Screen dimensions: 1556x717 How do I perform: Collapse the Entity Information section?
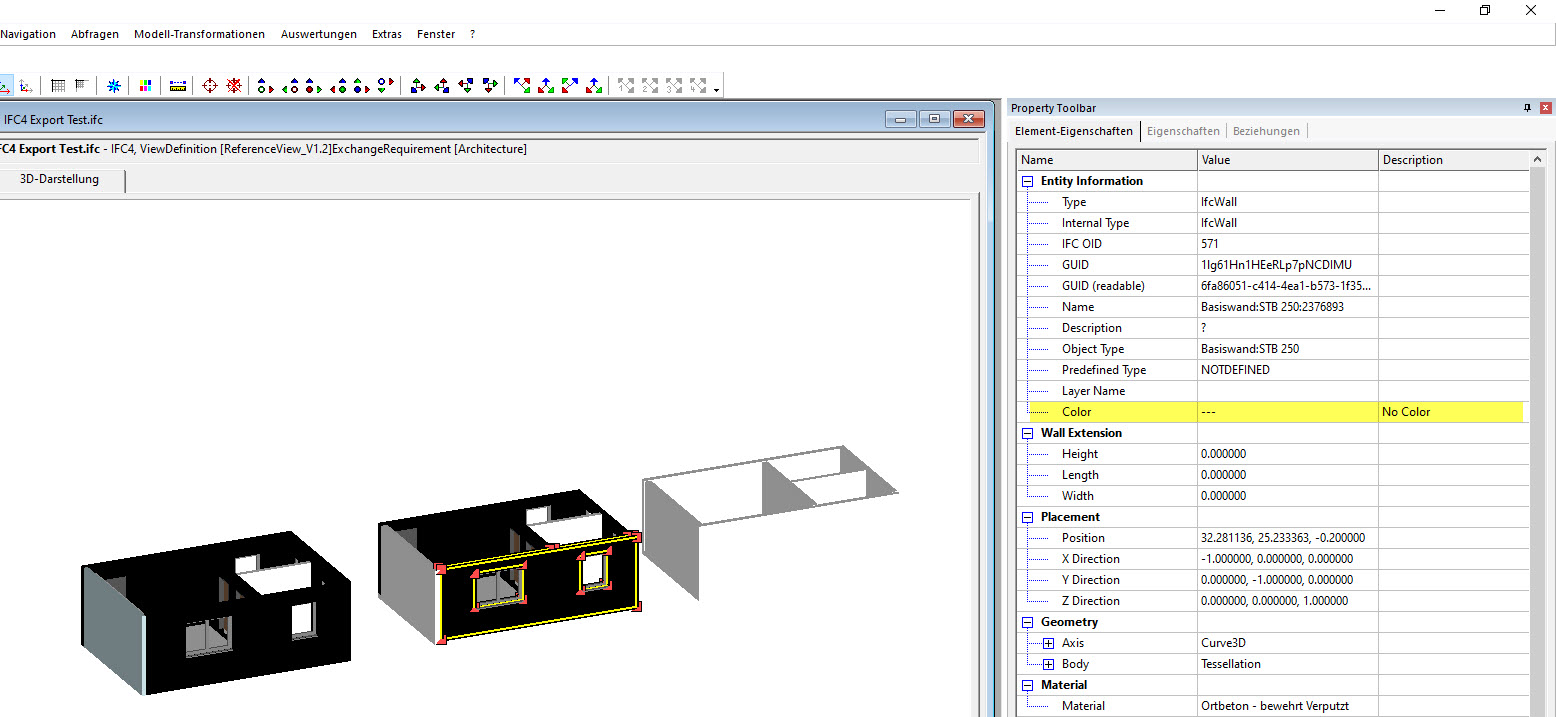click(x=1026, y=180)
